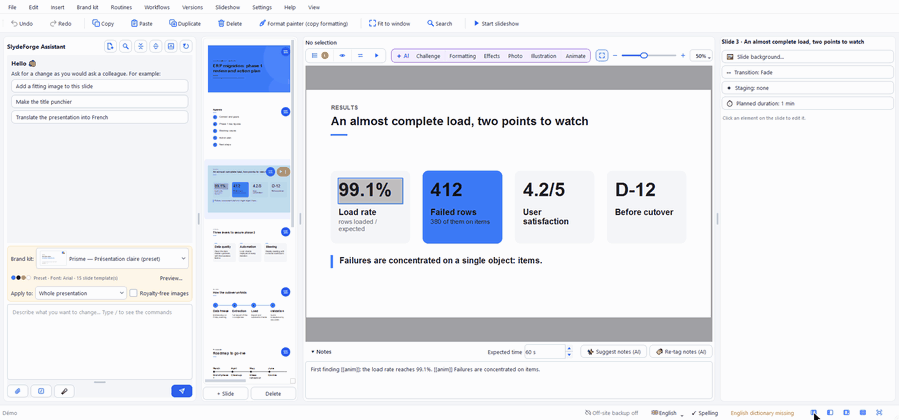Click Preview... in brand kit panel
The width and height of the screenshot is (899, 420).
pyautogui.click(x=171, y=278)
